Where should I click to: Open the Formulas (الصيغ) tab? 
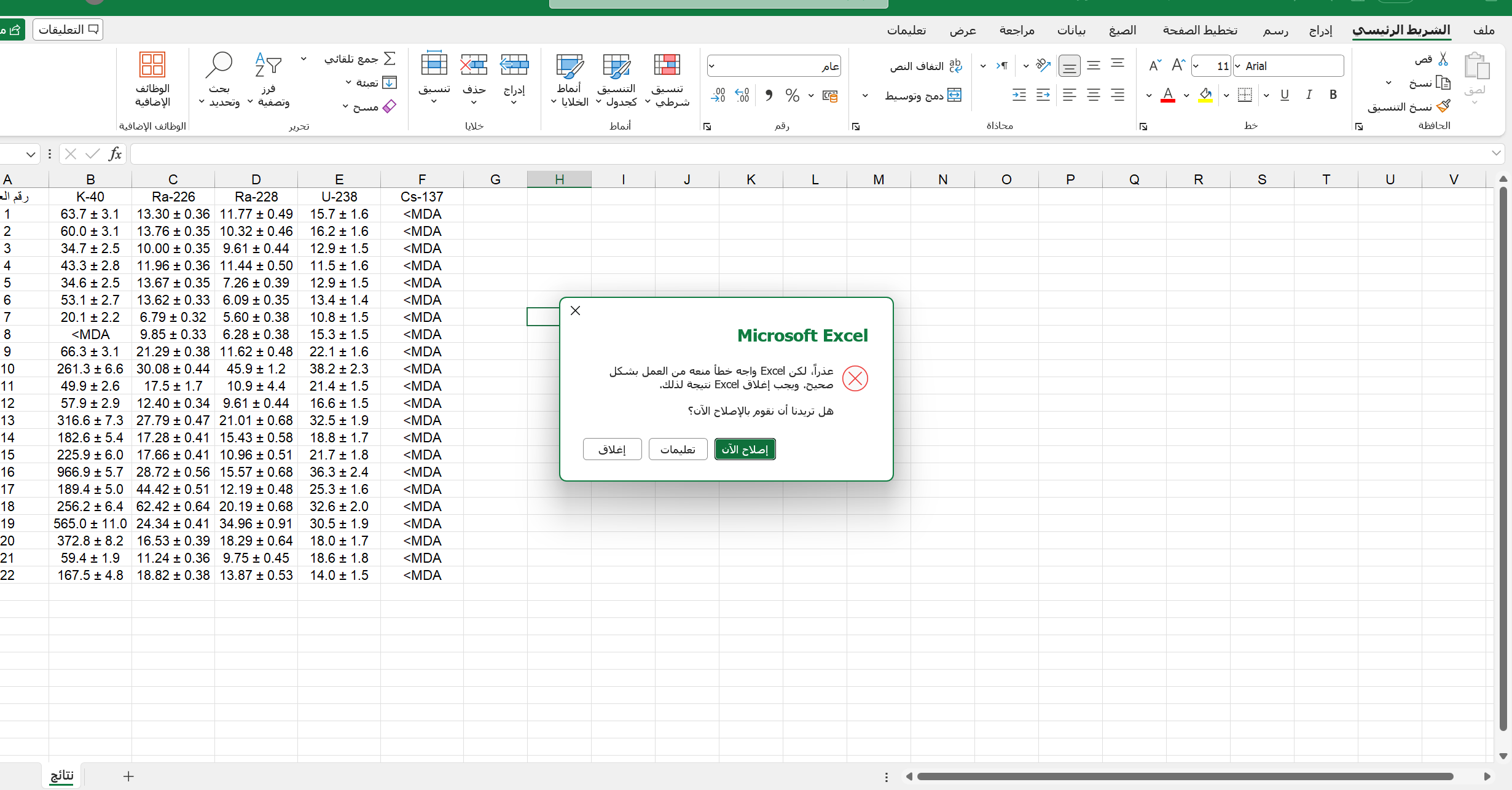1122,30
